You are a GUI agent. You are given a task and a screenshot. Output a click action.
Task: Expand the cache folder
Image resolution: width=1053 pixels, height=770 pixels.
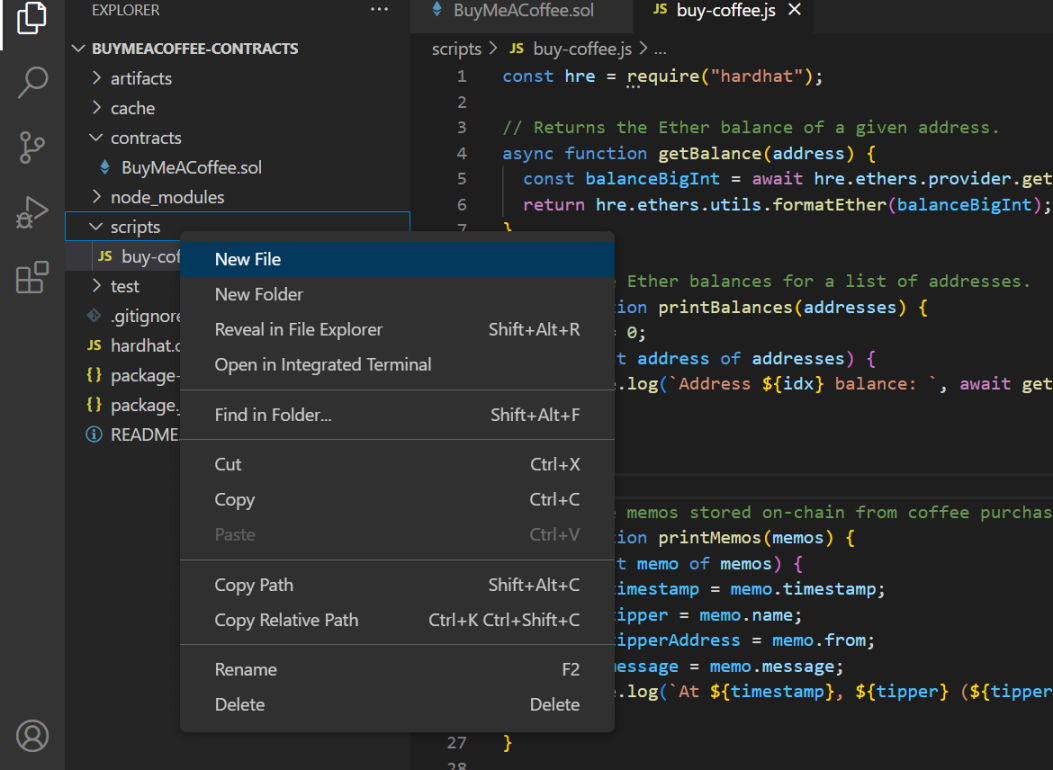coord(132,108)
